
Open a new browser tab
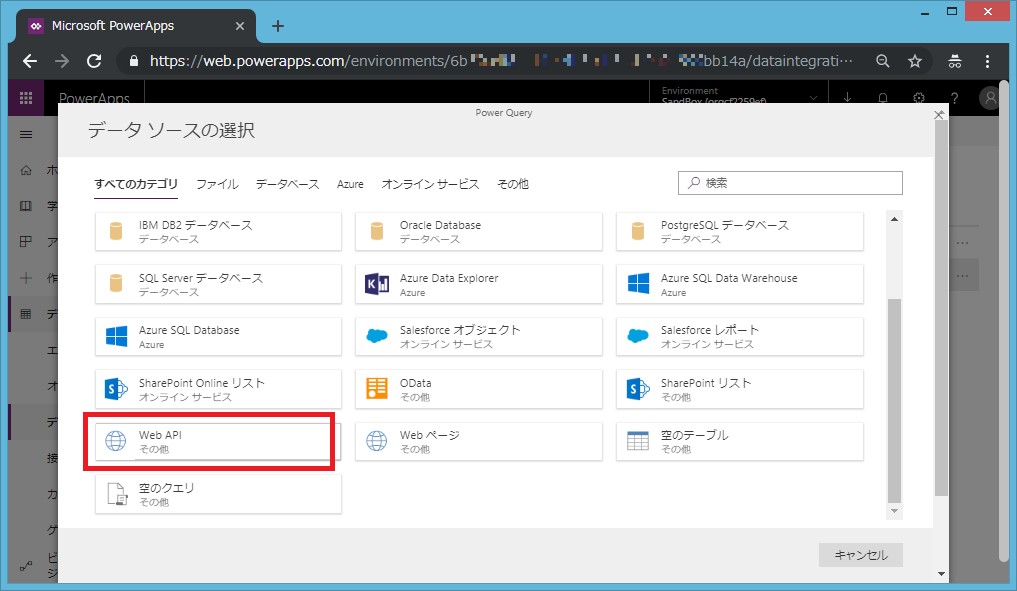[x=278, y=26]
